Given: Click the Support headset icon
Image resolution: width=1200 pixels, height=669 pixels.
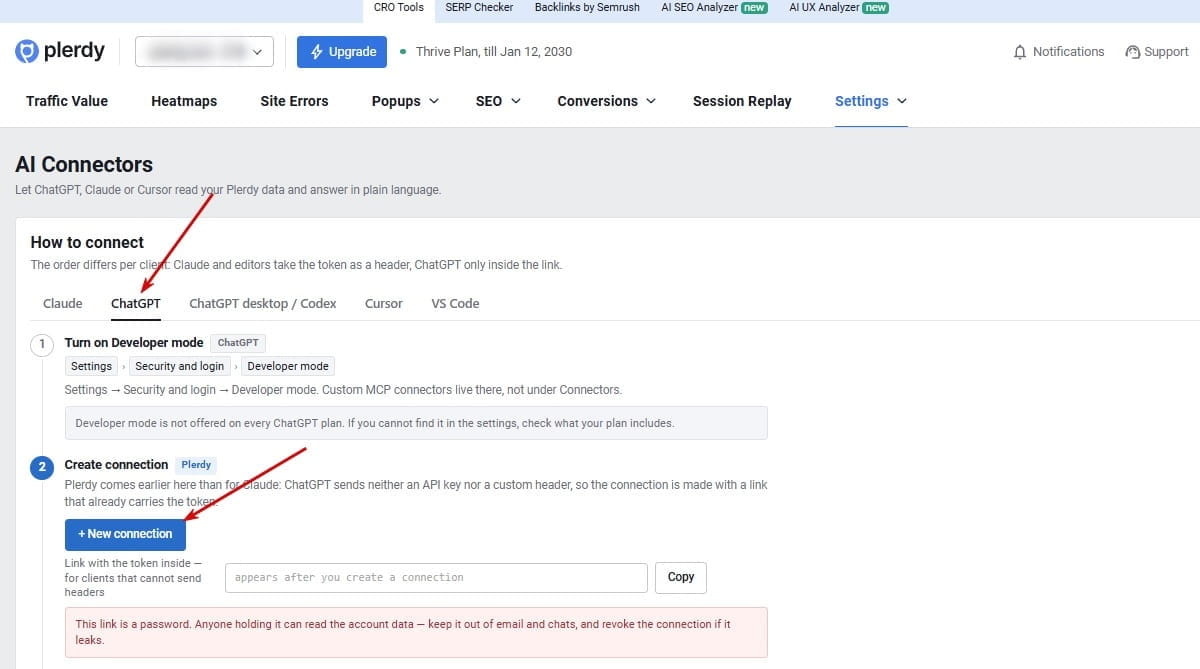Looking at the screenshot, I should pyautogui.click(x=1133, y=52).
